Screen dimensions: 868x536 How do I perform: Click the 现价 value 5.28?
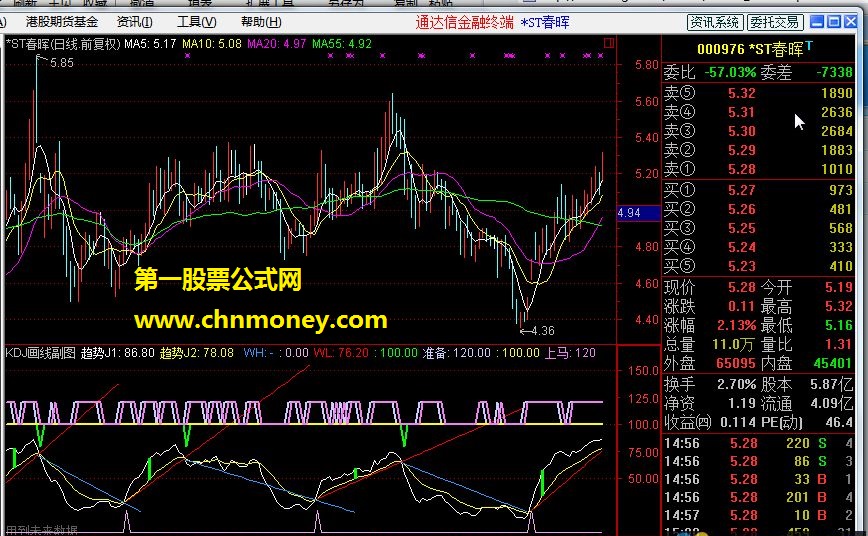click(742, 287)
